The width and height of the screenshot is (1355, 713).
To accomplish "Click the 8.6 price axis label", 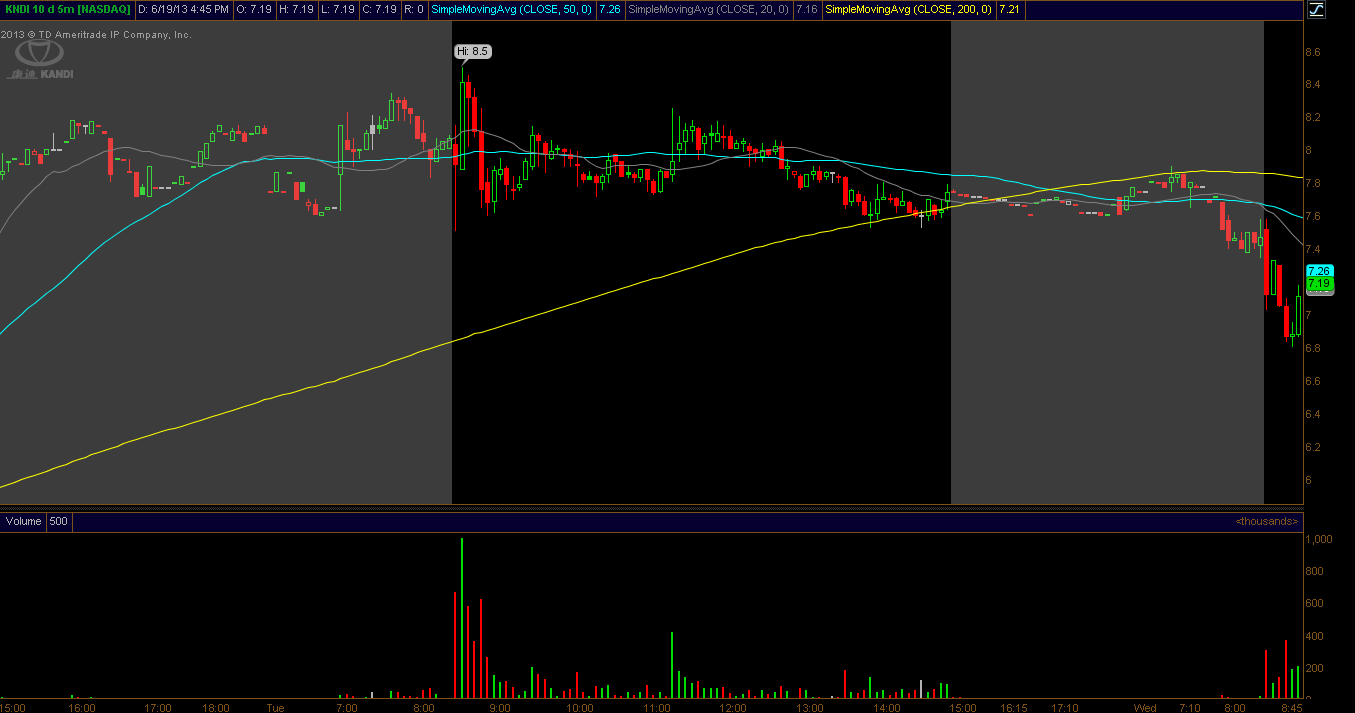I will (x=1313, y=52).
